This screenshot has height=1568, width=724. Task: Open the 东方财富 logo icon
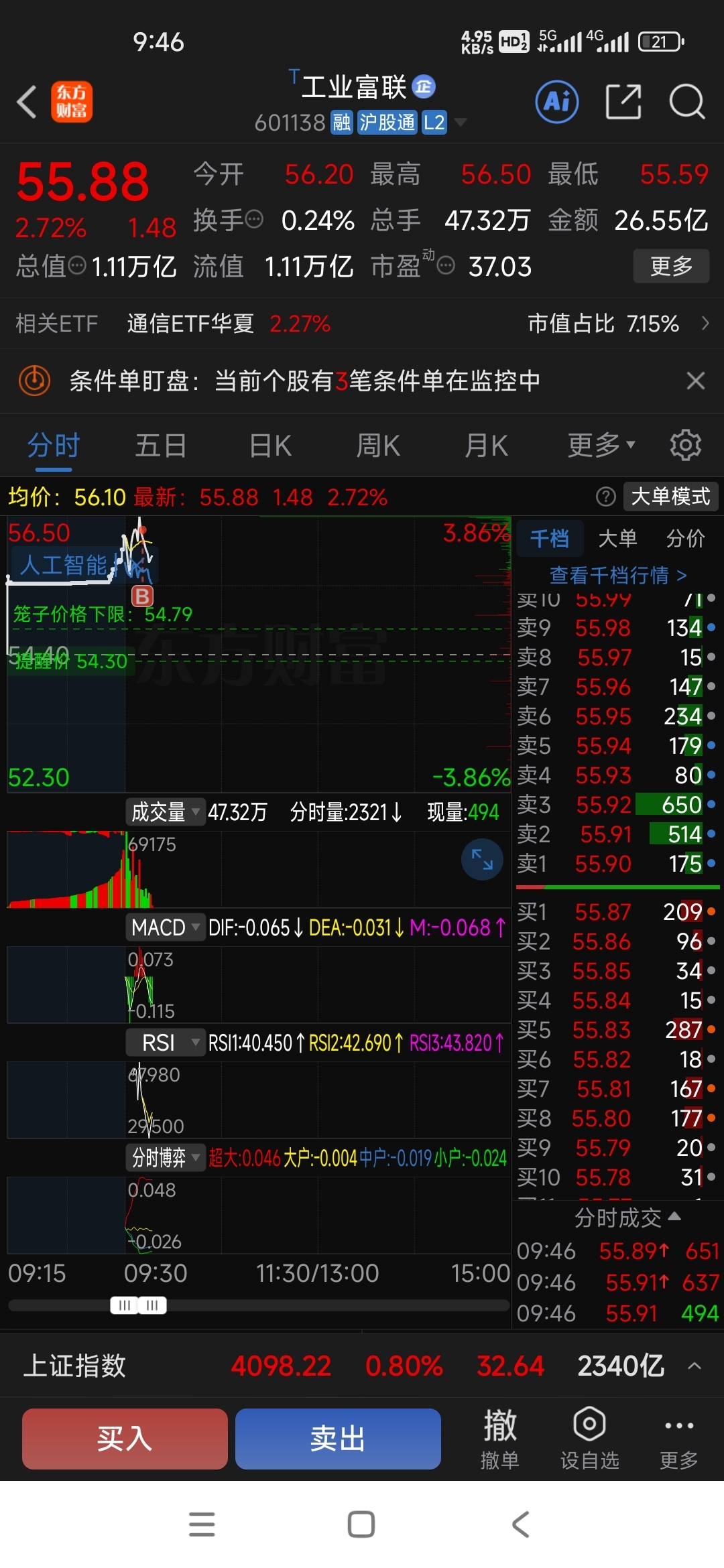(72, 103)
